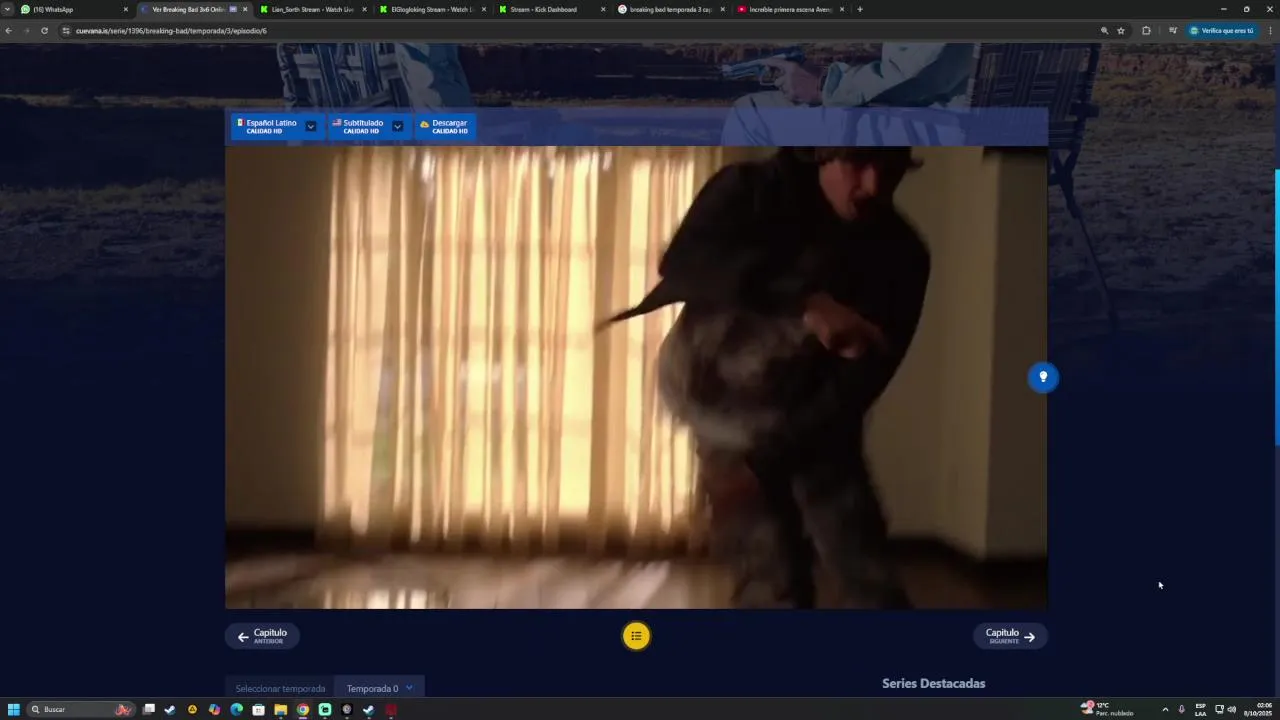Click the site info icon in address bar
The height and width of the screenshot is (720, 1280).
coord(66,31)
